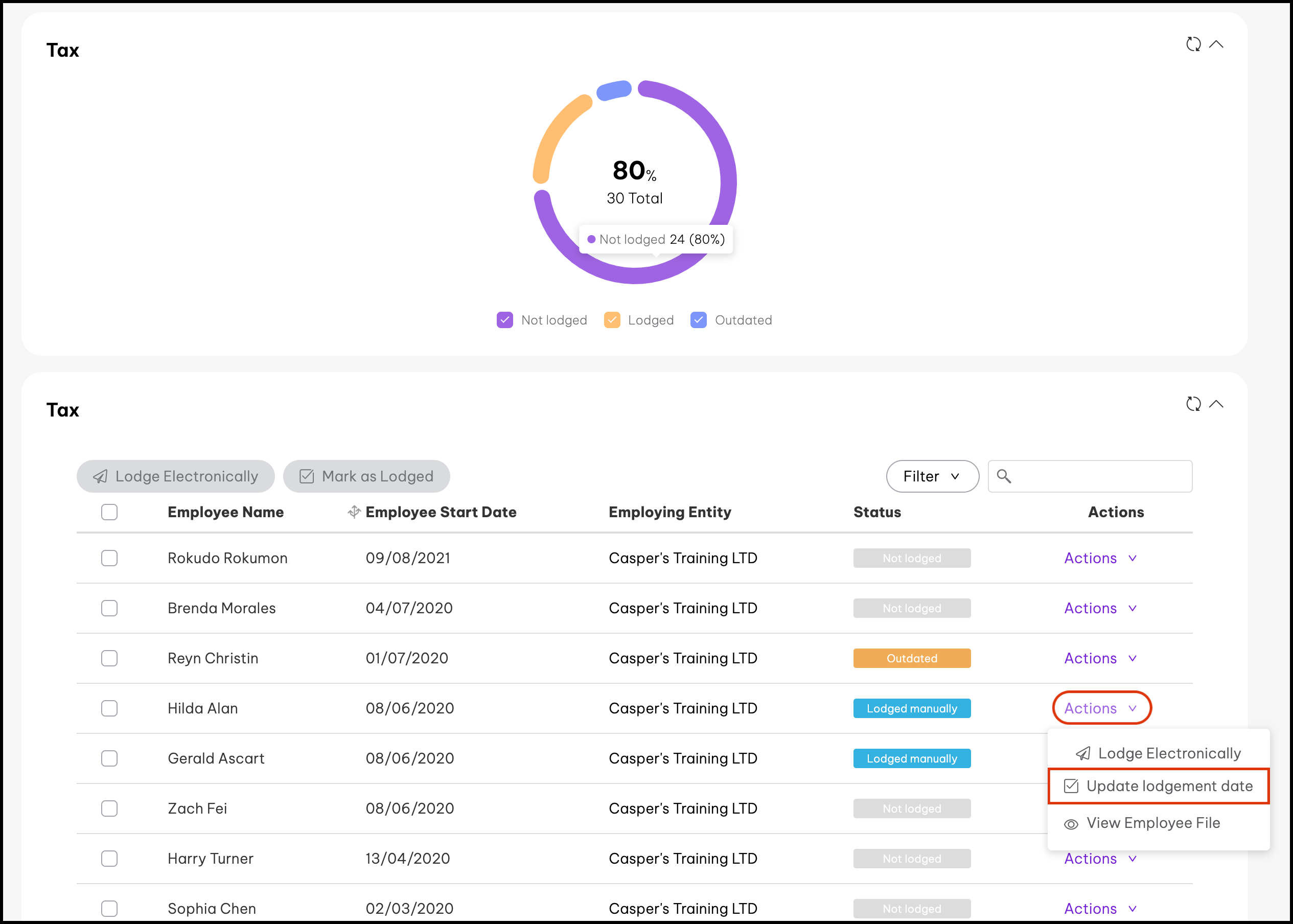Uncheck the Not lodged legend checkbox

tap(504, 320)
